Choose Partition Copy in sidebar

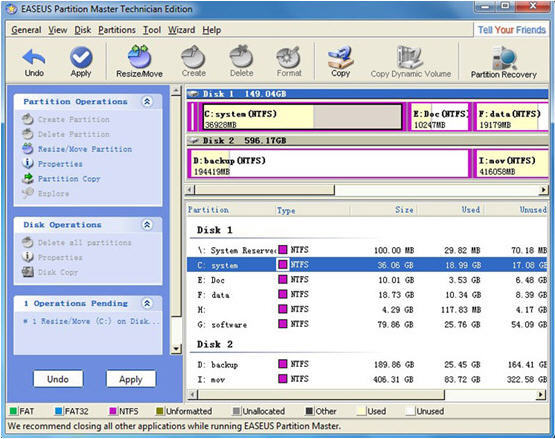tap(61, 179)
